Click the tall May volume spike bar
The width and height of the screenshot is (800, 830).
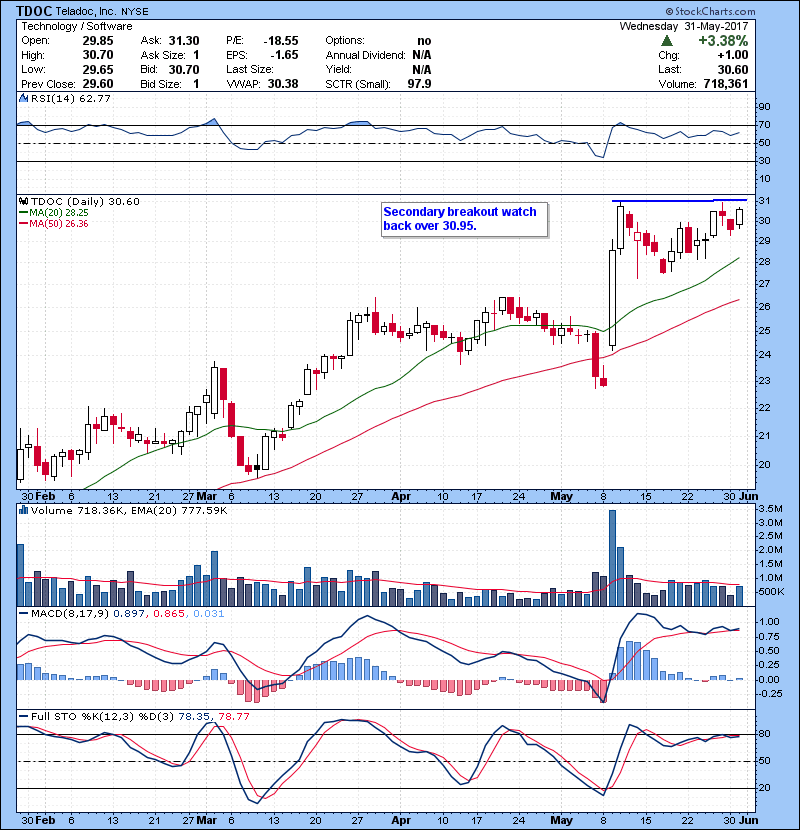pyautogui.click(x=613, y=558)
